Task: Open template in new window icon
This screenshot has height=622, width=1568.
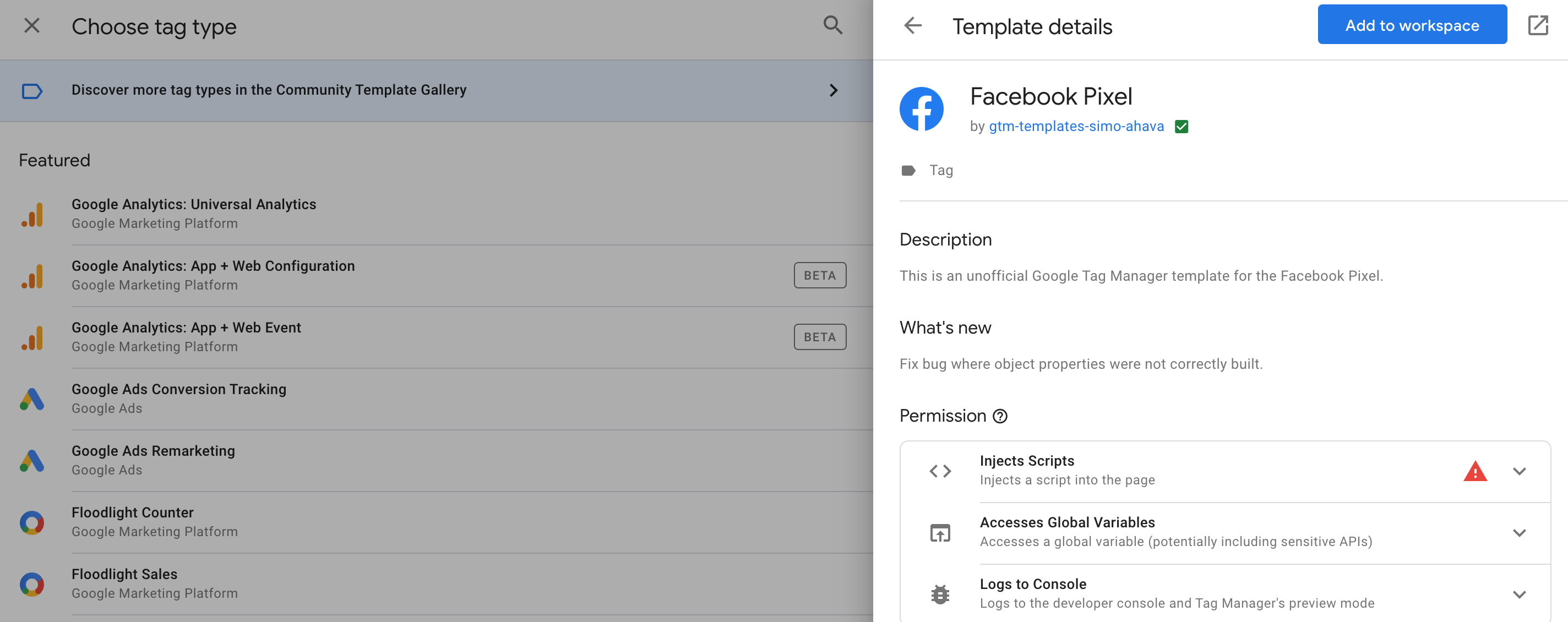Action: (1538, 25)
